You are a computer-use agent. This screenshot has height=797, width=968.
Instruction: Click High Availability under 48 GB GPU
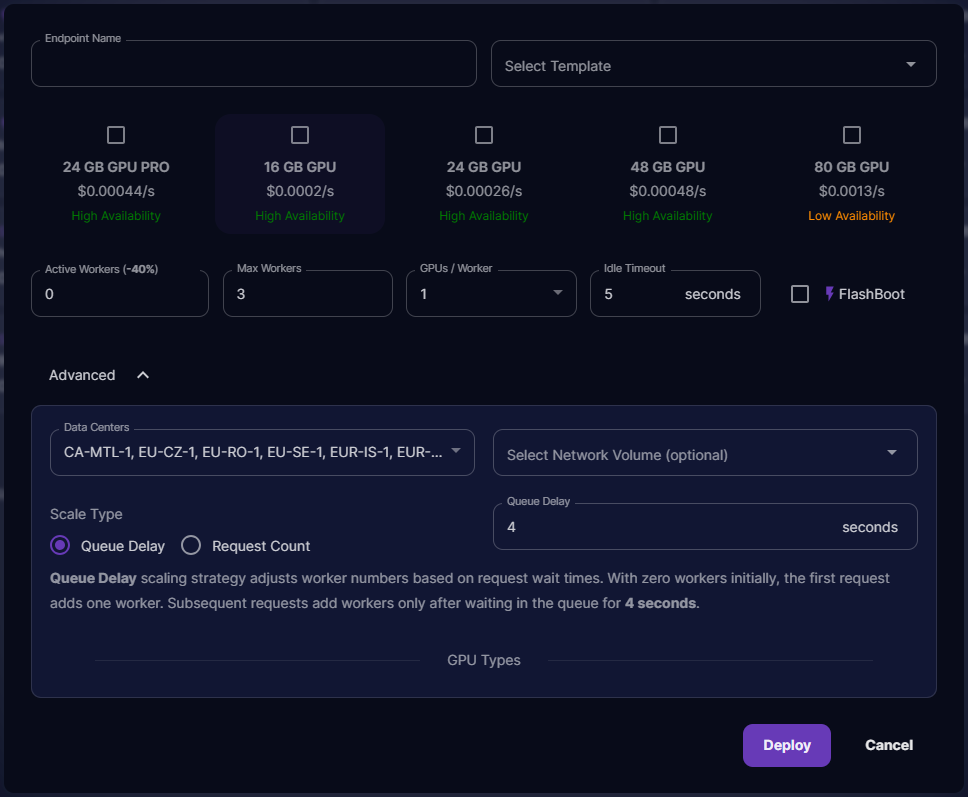click(x=668, y=216)
